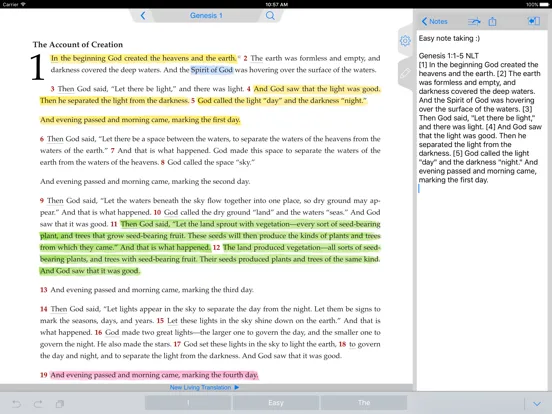
Task: Tap verse number 15
Action: click(160, 321)
